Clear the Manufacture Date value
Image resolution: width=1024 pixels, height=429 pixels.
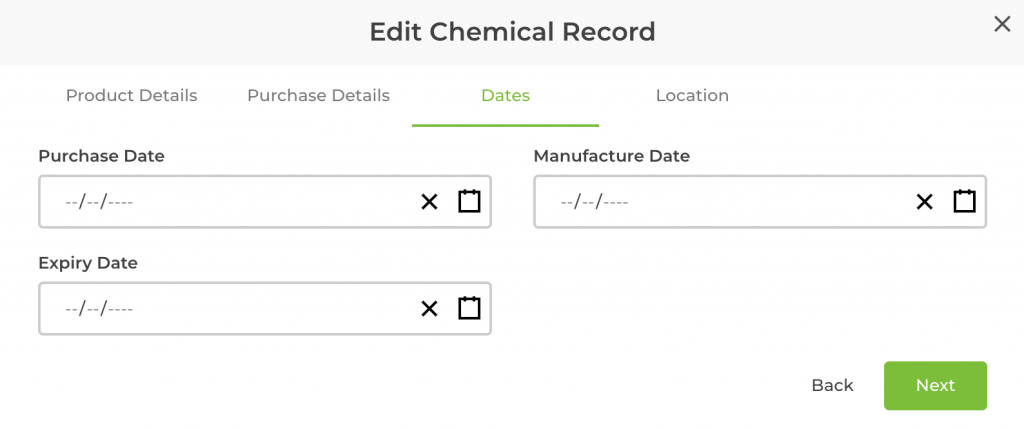[x=924, y=202]
